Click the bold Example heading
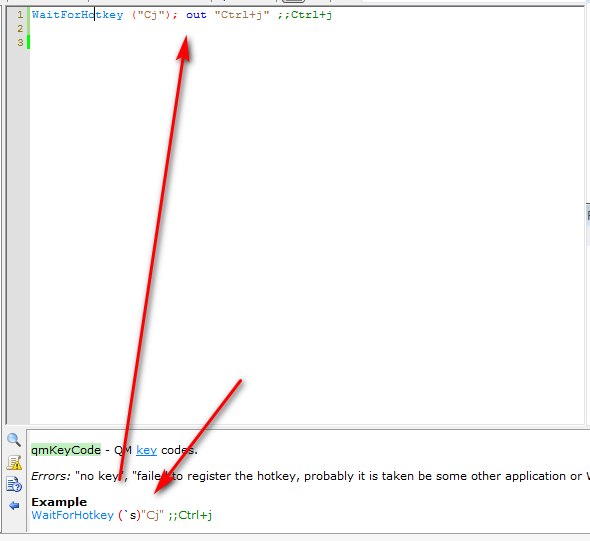This screenshot has height=541, width=590. pos(59,502)
